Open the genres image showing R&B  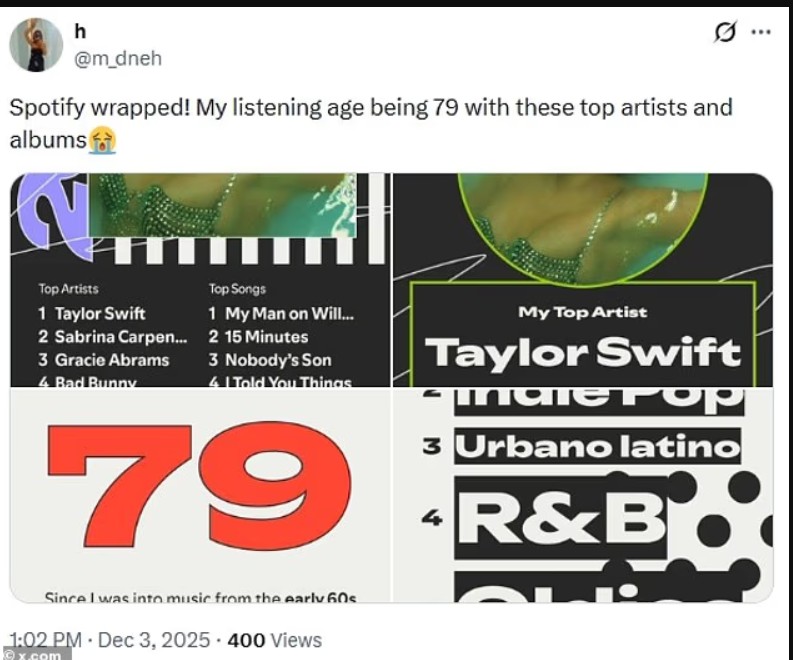pos(582,495)
